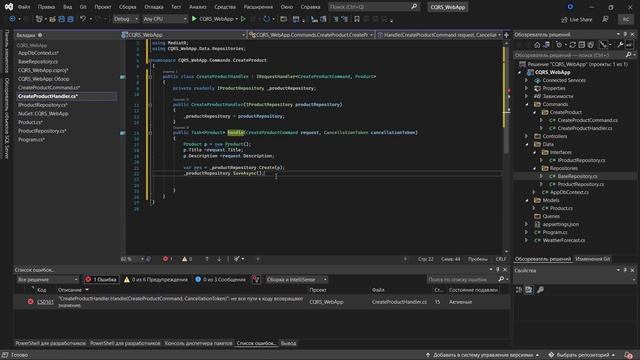Open Program.cs* in the tabs list

31,140
